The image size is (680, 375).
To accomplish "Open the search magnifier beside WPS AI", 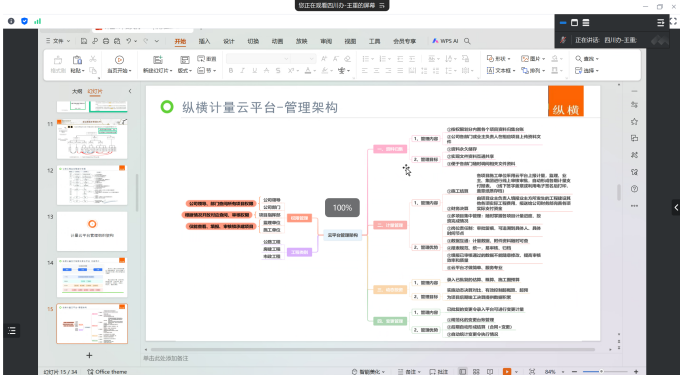I will point(467,41).
